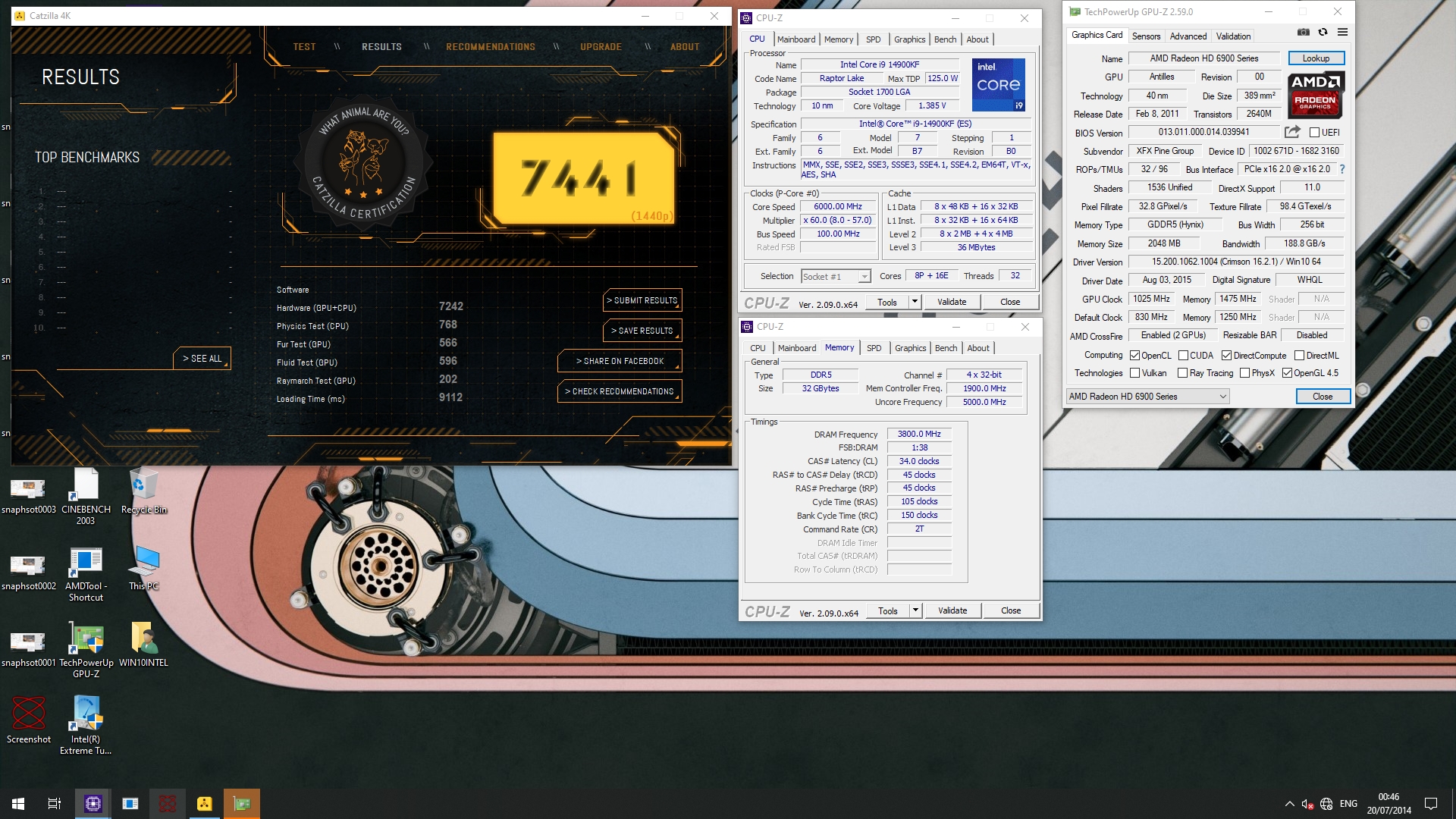This screenshot has width=1456, height=819.
Task: Open the CINEBENCH 2003 desktop icon
Action: pos(86,496)
